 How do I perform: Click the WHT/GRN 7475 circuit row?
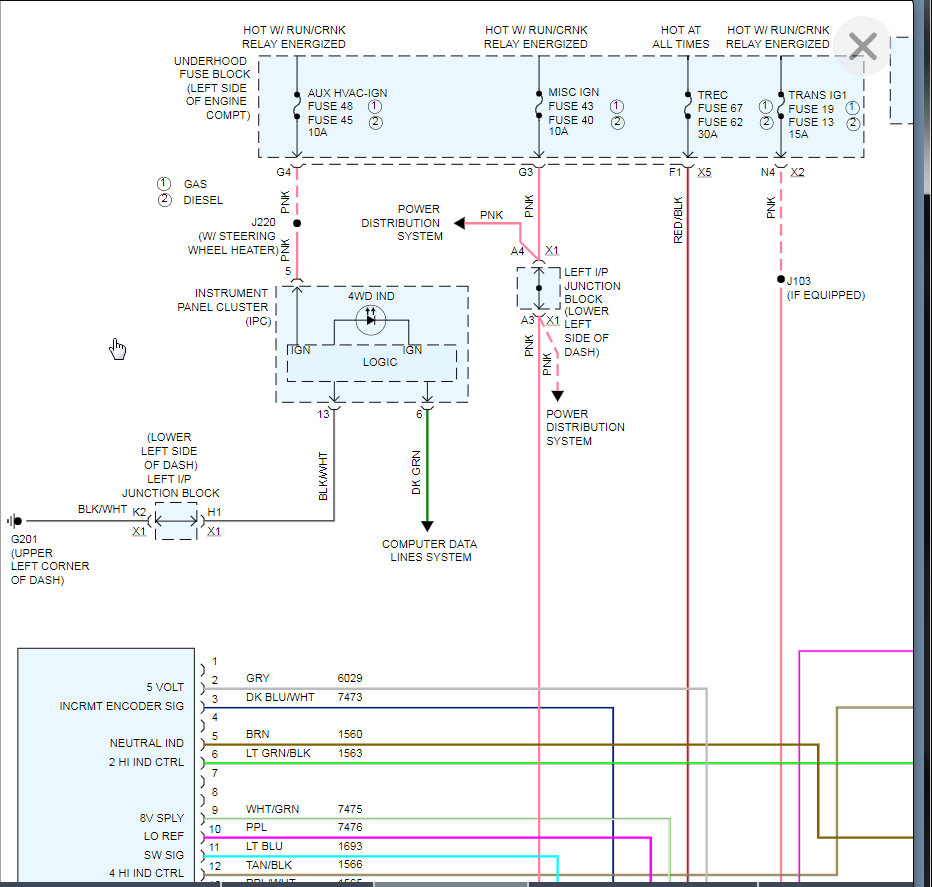[304, 809]
